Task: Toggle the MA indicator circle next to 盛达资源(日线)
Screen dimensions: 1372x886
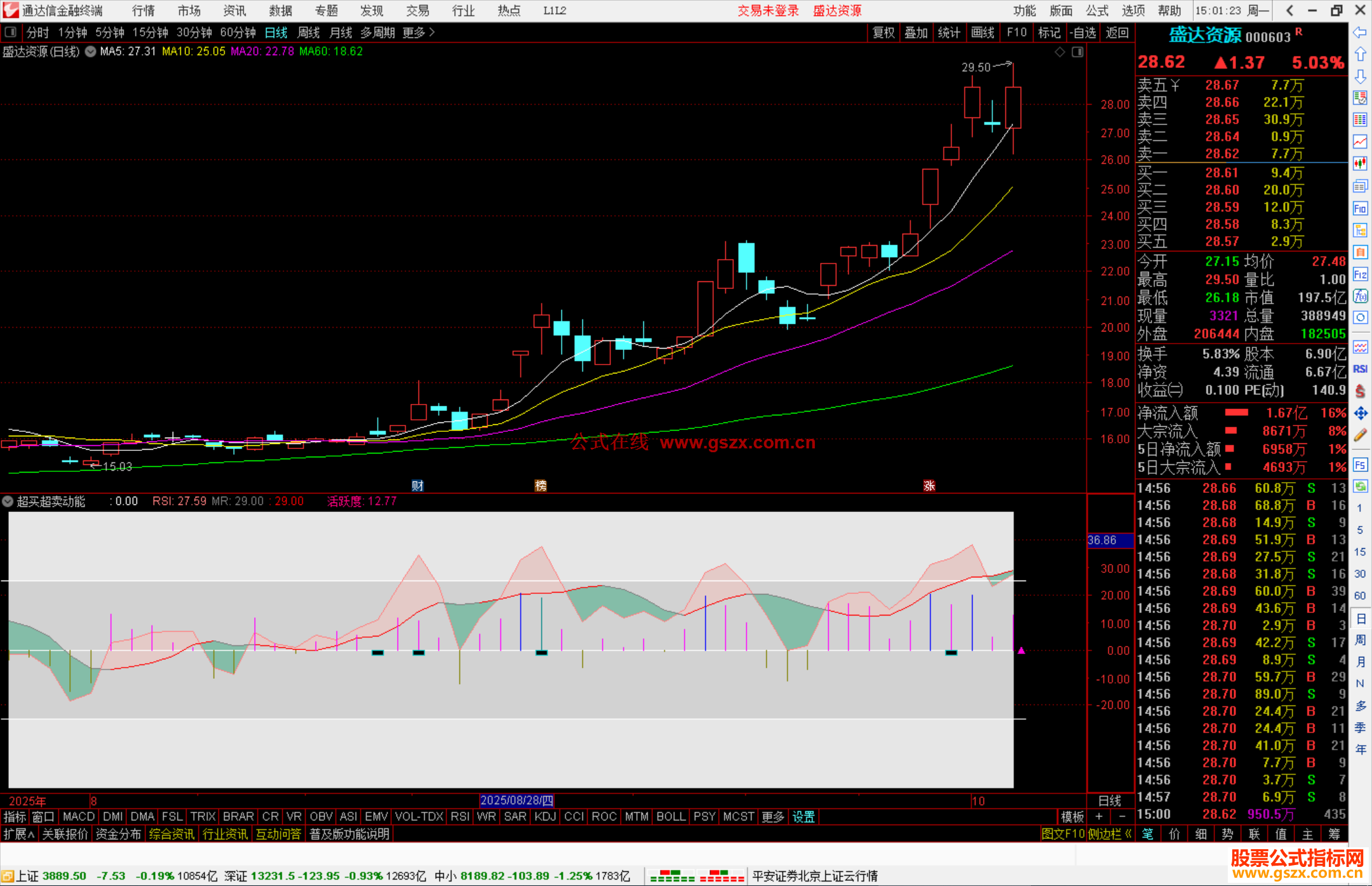Action: 91,51
